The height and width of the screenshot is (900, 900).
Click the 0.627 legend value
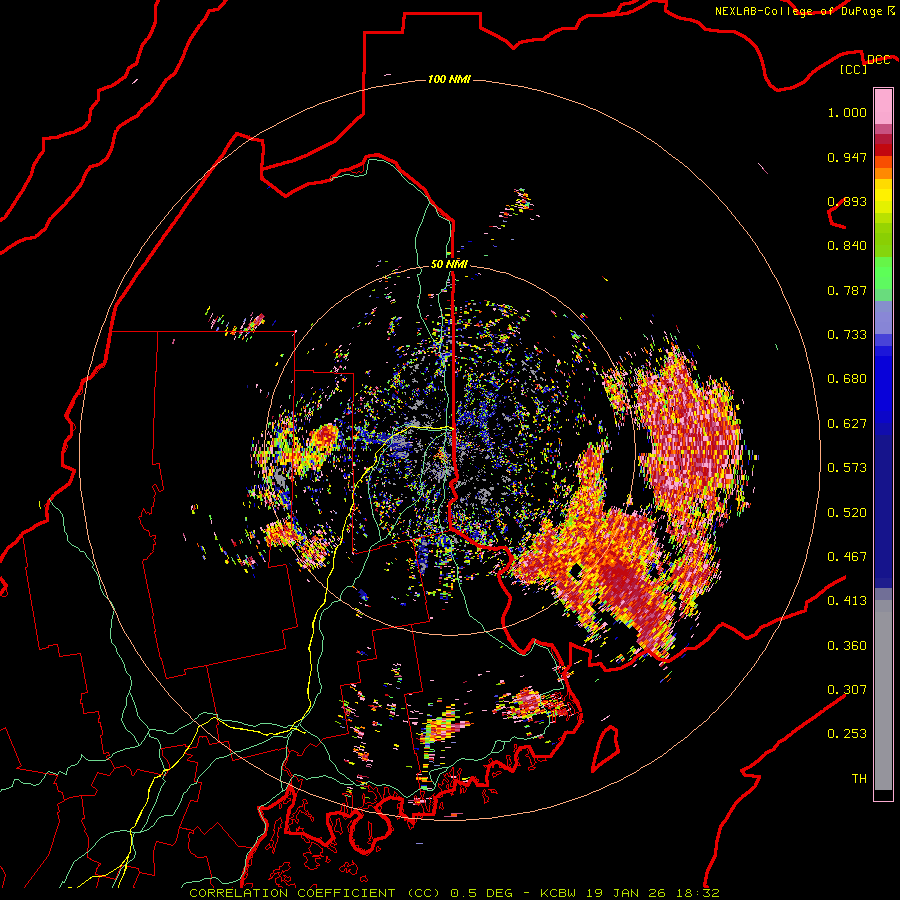(x=847, y=424)
